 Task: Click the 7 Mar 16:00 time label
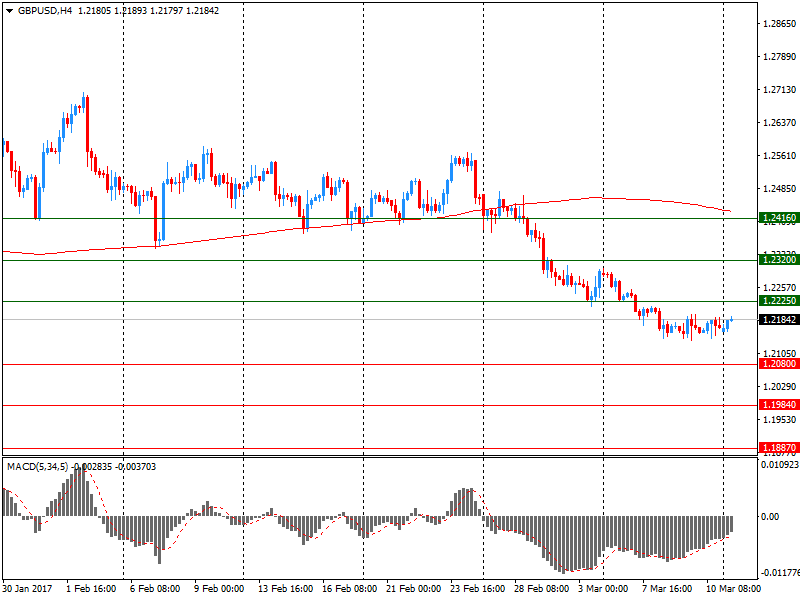click(x=667, y=589)
